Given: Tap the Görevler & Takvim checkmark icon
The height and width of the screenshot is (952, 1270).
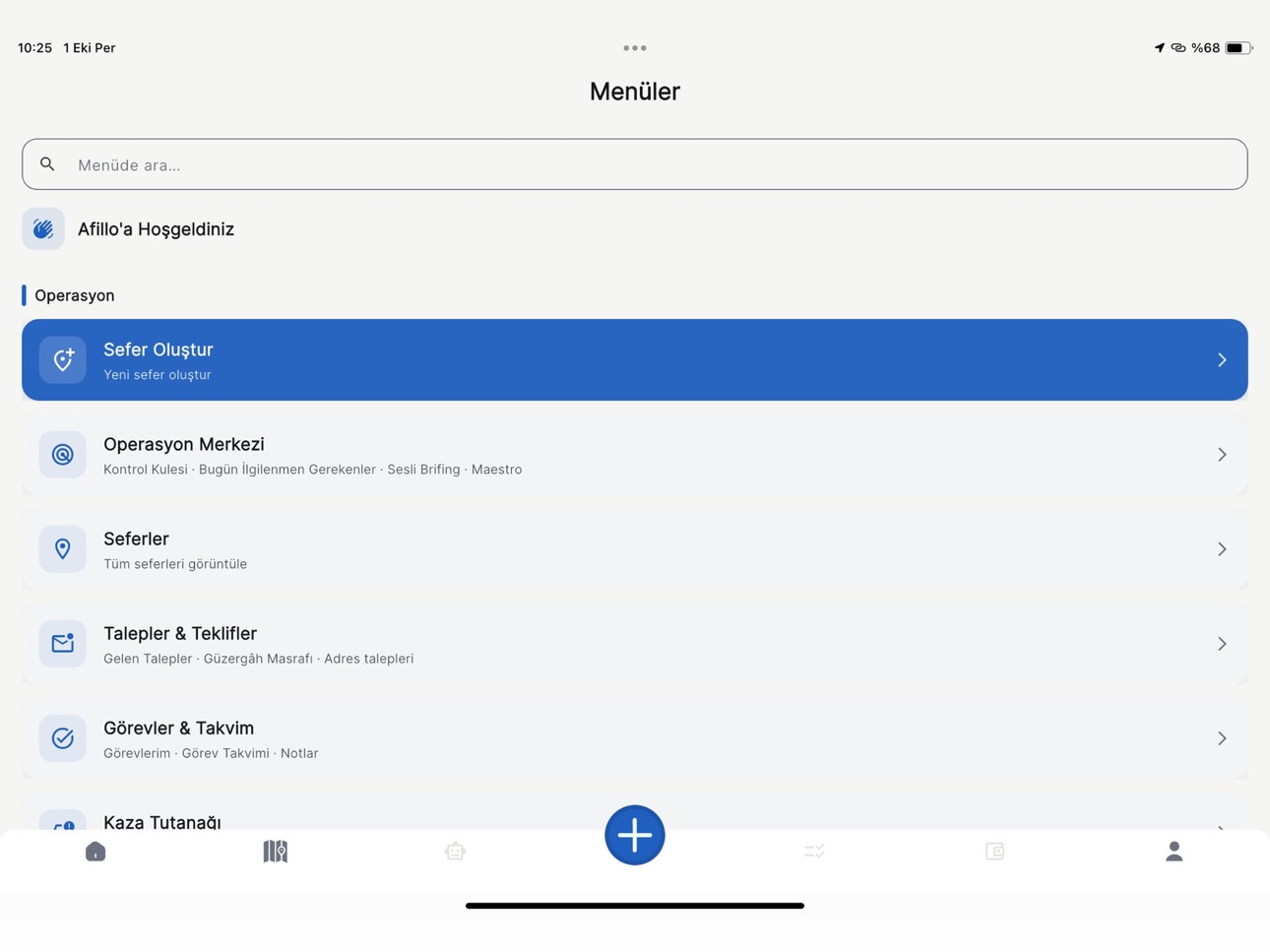Looking at the screenshot, I should click(63, 737).
